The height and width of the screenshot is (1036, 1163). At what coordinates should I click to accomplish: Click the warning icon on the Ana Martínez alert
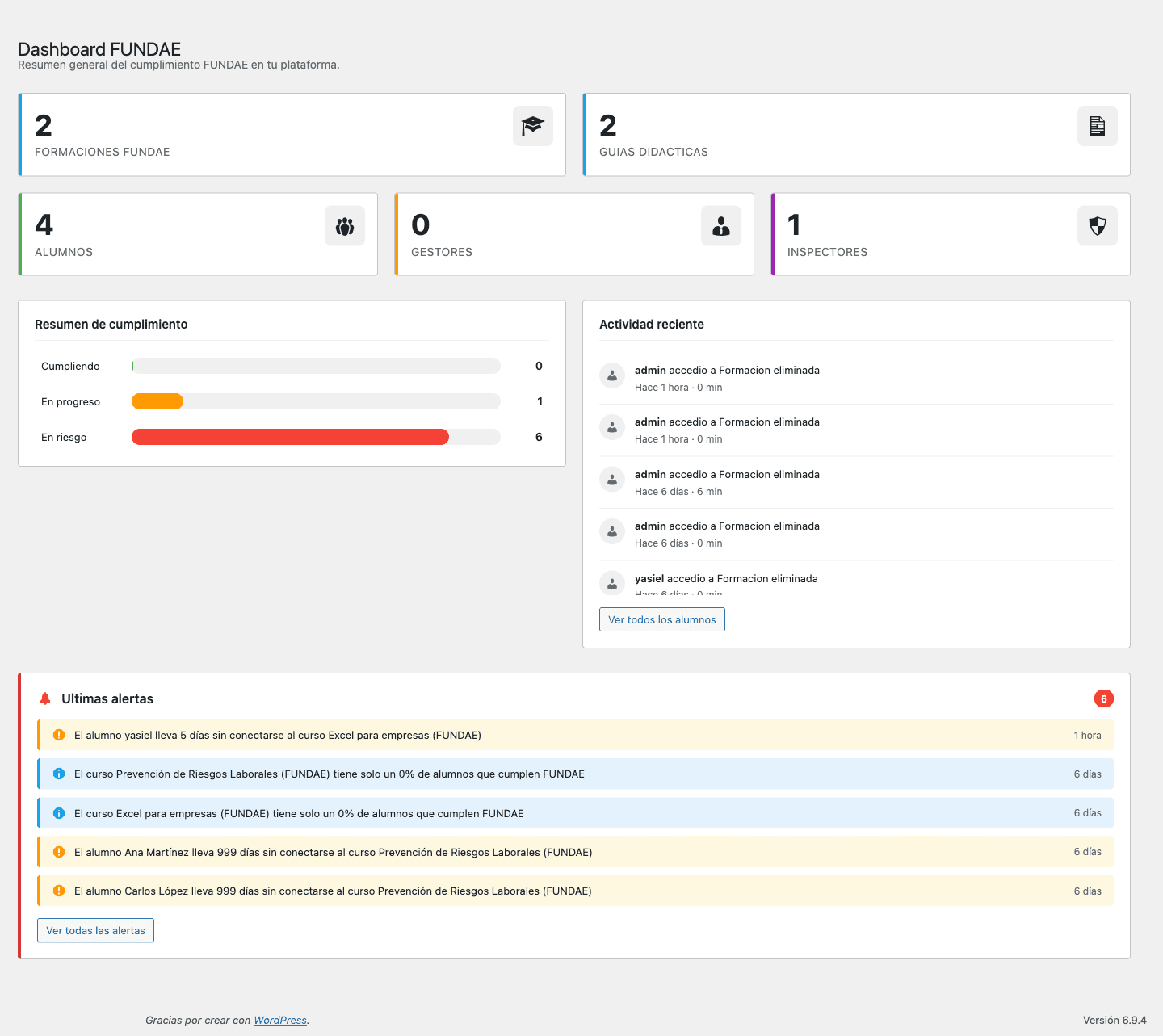[x=58, y=851]
